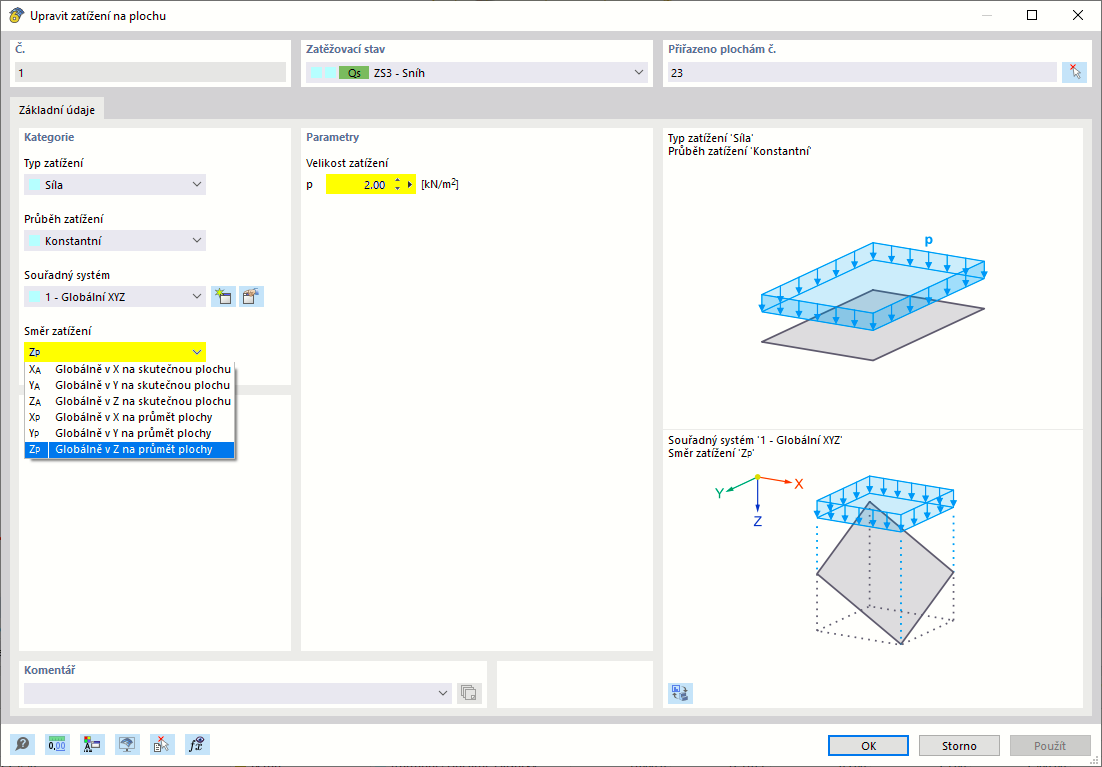
Task: Click the application icon in the title bar
Action: pyautogui.click(x=16, y=15)
